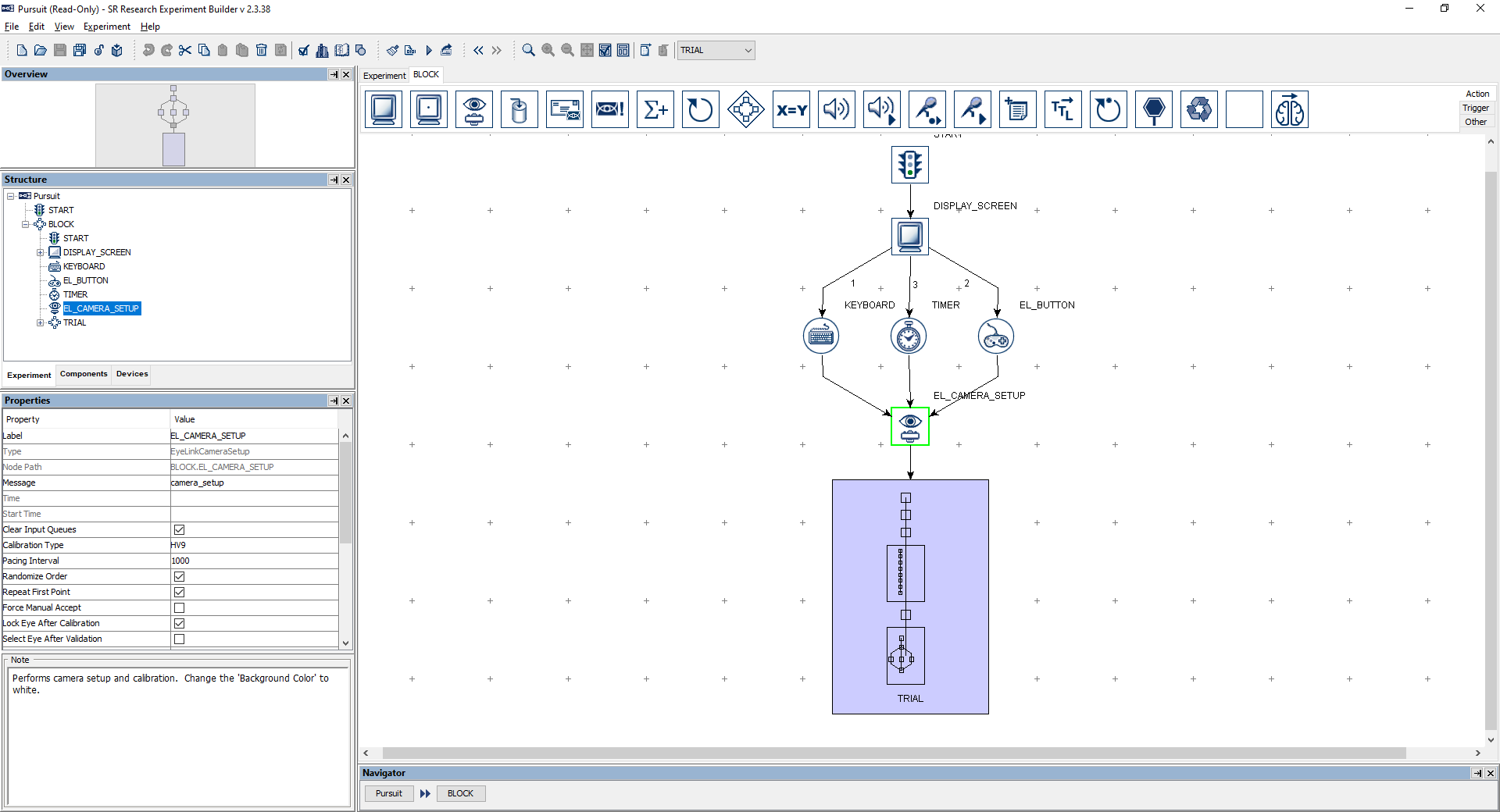This screenshot has height=812, width=1500.
Task: Open the Help menu
Action: [150, 27]
